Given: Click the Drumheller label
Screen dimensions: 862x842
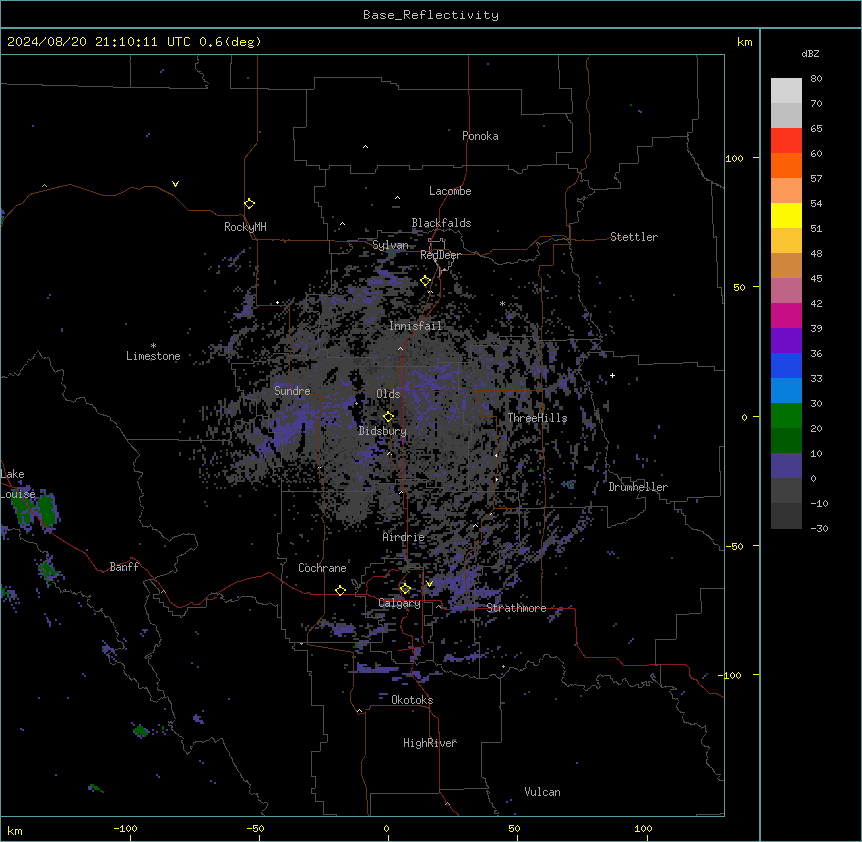Looking at the screenshot, I should tap(638, 487).
